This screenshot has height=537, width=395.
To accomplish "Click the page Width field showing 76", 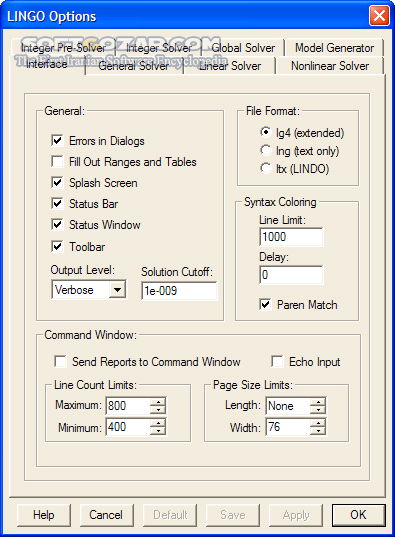I will [x=288, y=427].
